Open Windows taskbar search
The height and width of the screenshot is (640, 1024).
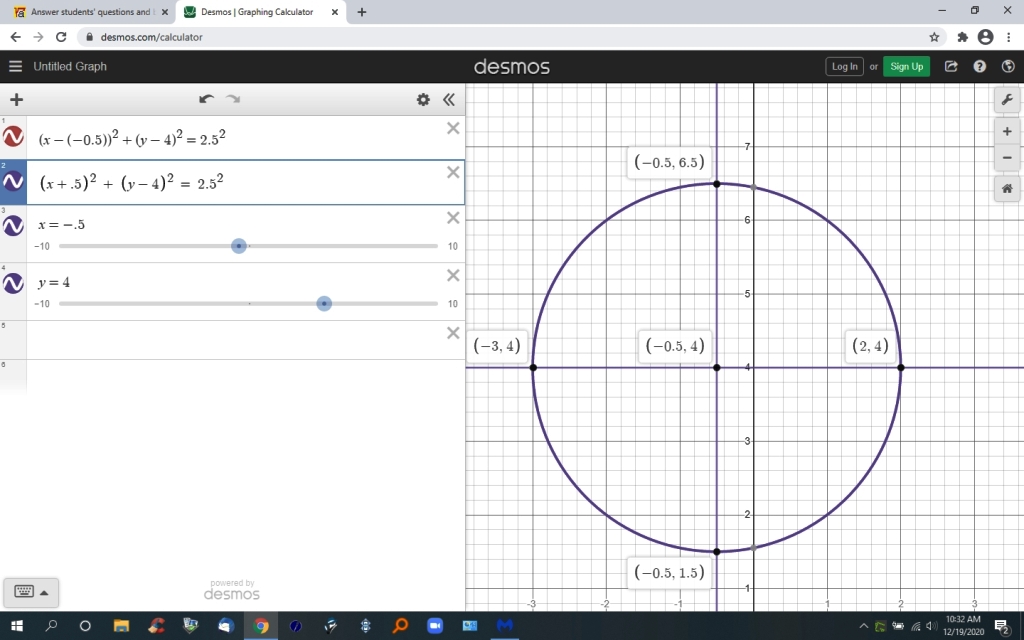51,626
